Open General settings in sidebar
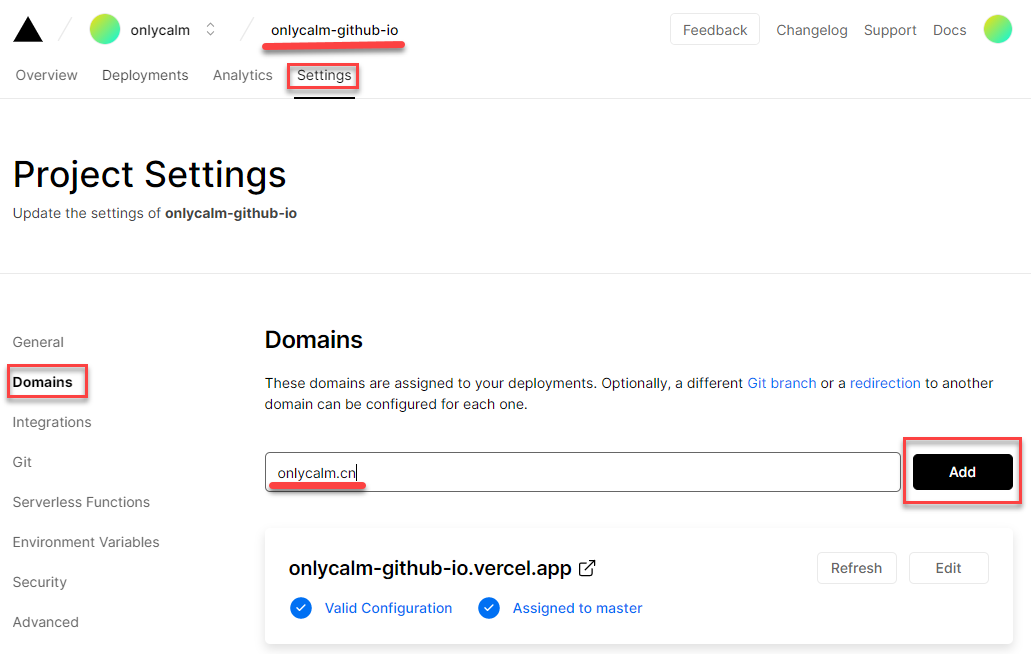This screenshot has height=654, width=1031. (x=38, y=342)
